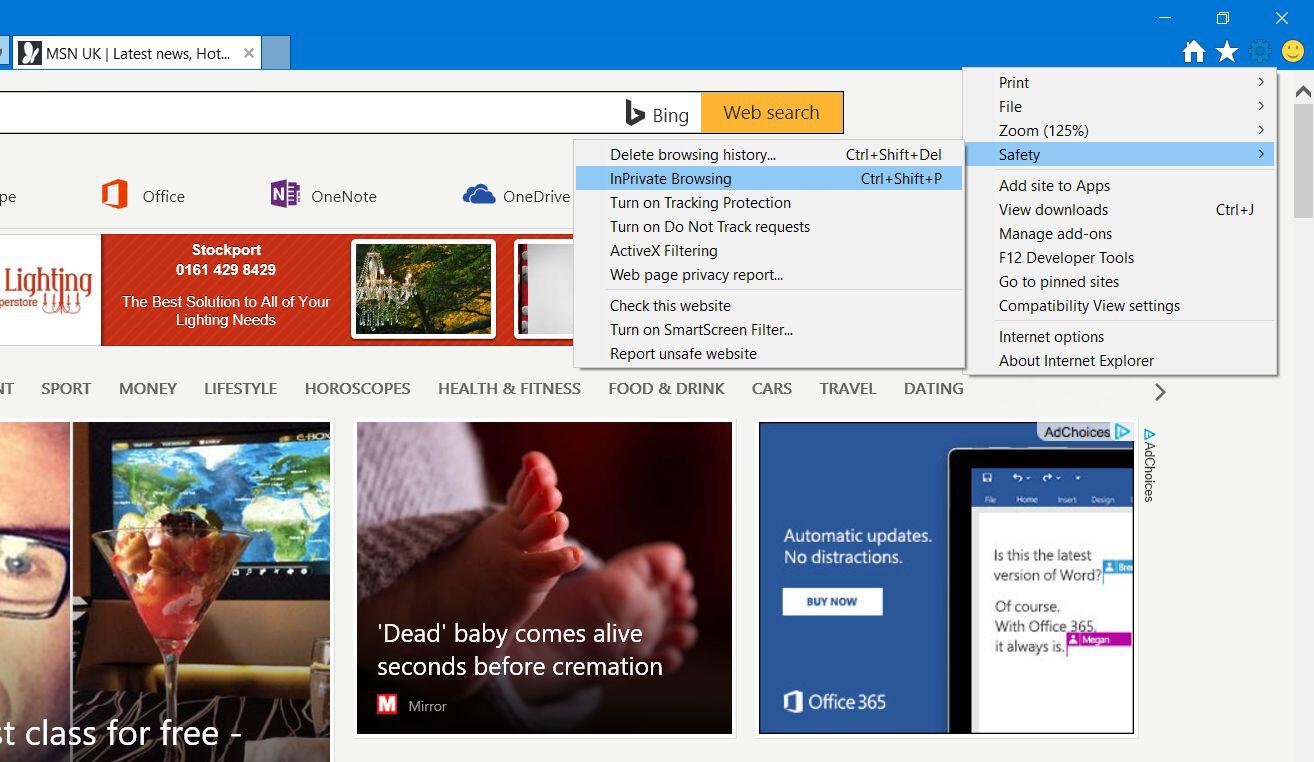
Task: Click the Mirror source logo
Action: (x=387, y=705)
